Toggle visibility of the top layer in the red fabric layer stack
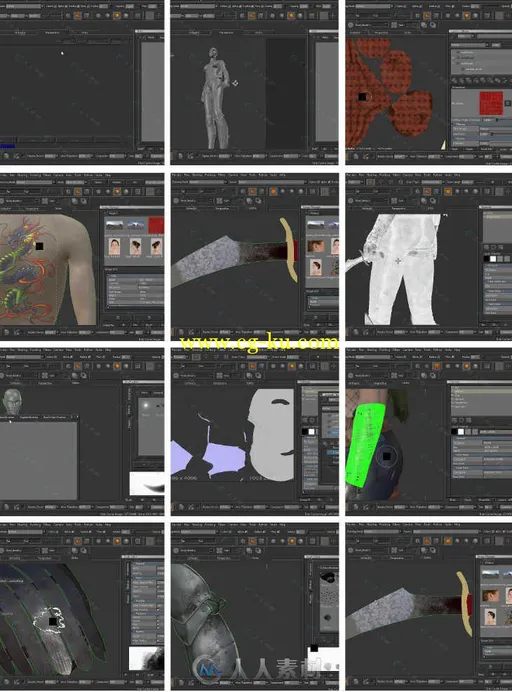Image resolution: width=512 pixels, height=692 pixels. [x=458, y=53]
